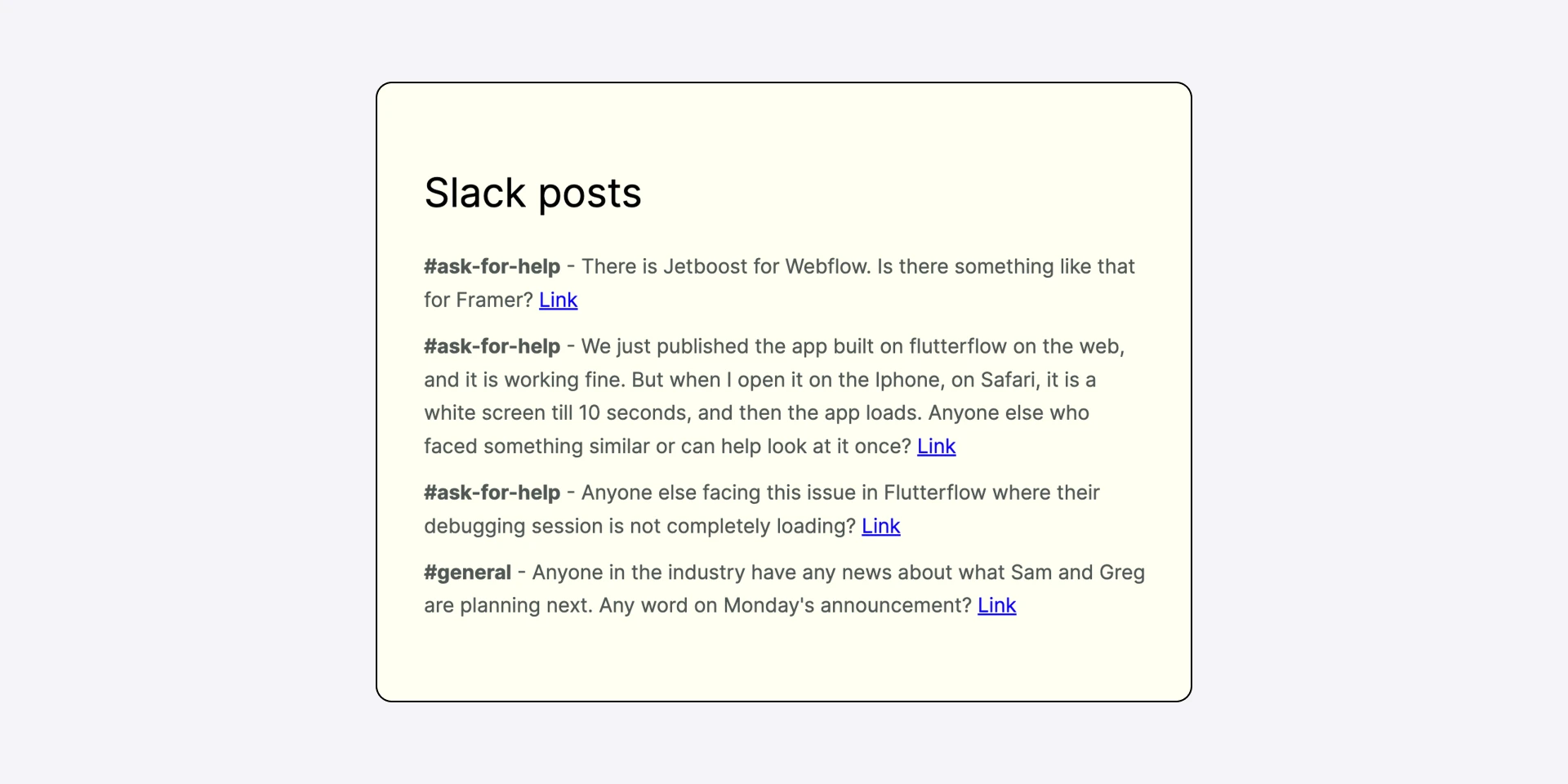1568x784 pixels.
Task: Click the #general channel tag
Action: click(467, 573)
